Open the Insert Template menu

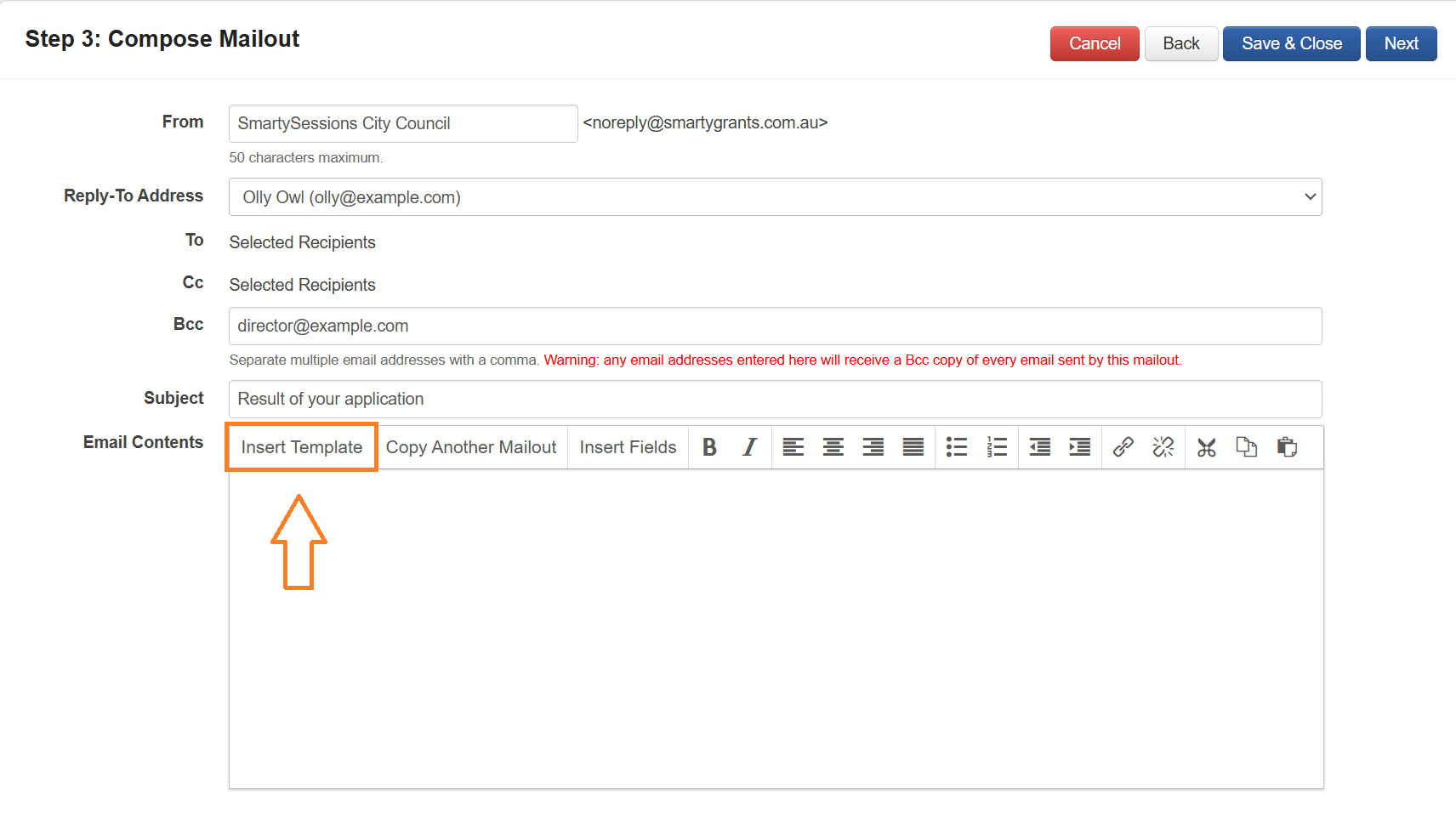(302, 447)
